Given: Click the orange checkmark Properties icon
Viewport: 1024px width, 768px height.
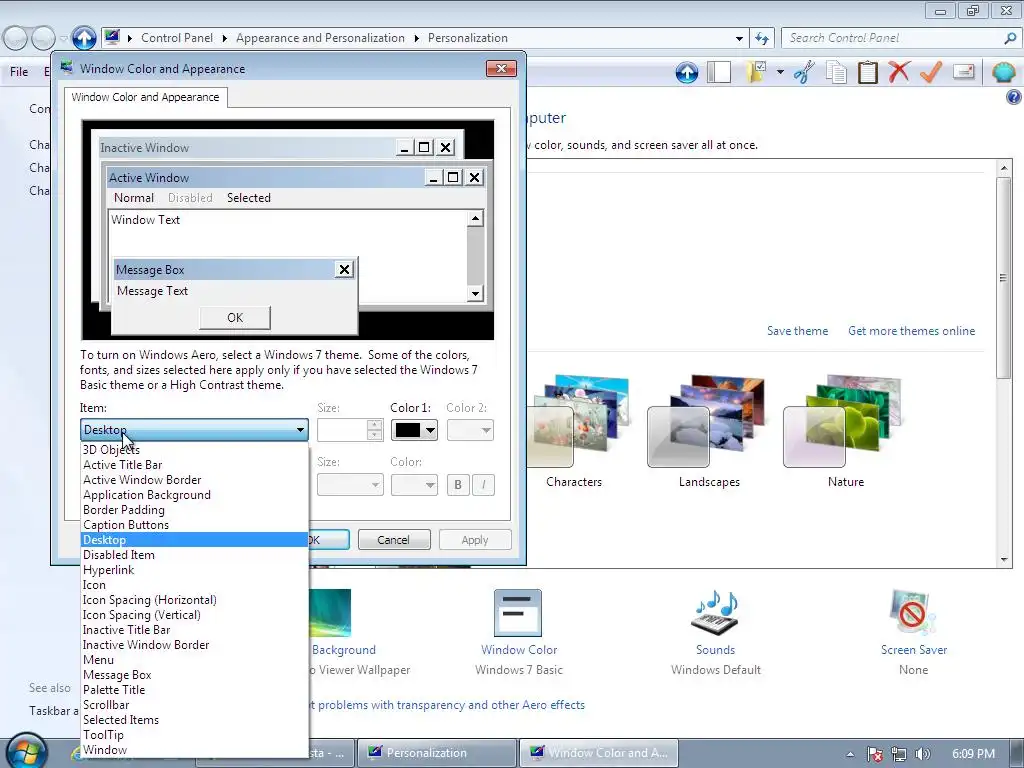Looking at the screenshot, I should tap(931, 72).
